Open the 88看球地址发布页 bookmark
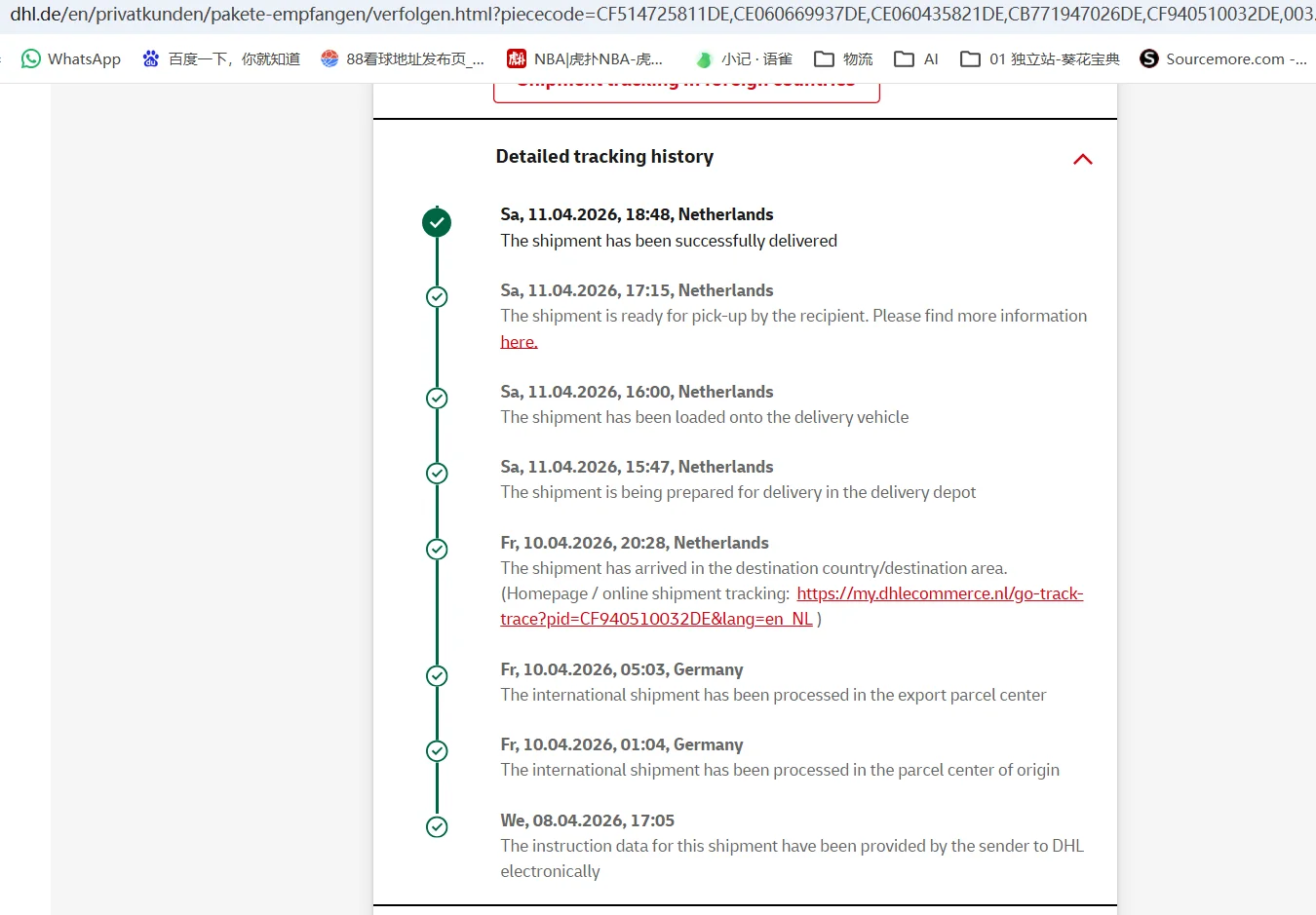This screenshot has width=1316, height=915. pyautogui.click(x=403, y=58)
